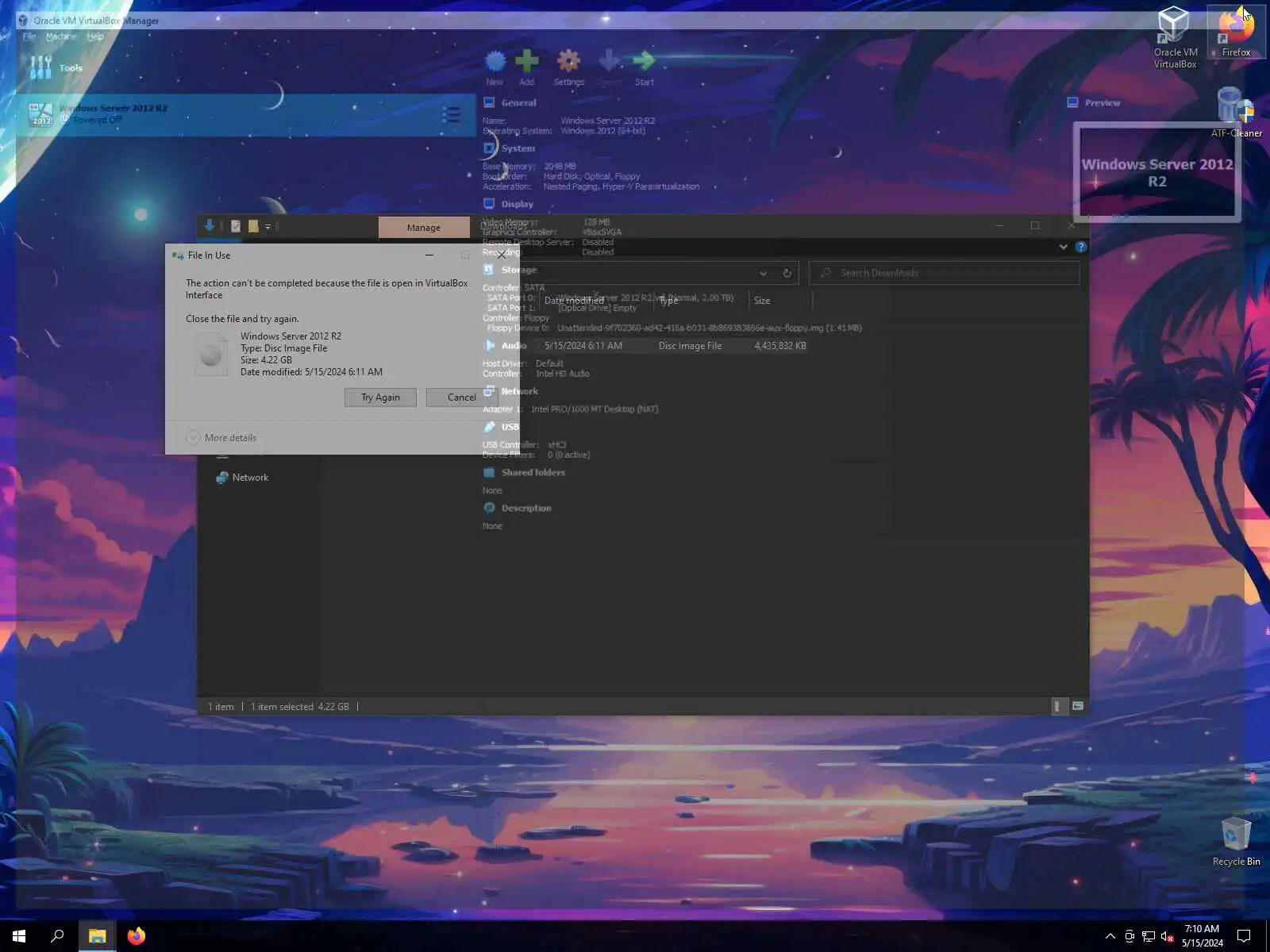Image resolution: width=1270 pixels, height=952 pixels.
Task: Open the Machine menu in VirtualBox Manager
Action: tap(61, 36)
